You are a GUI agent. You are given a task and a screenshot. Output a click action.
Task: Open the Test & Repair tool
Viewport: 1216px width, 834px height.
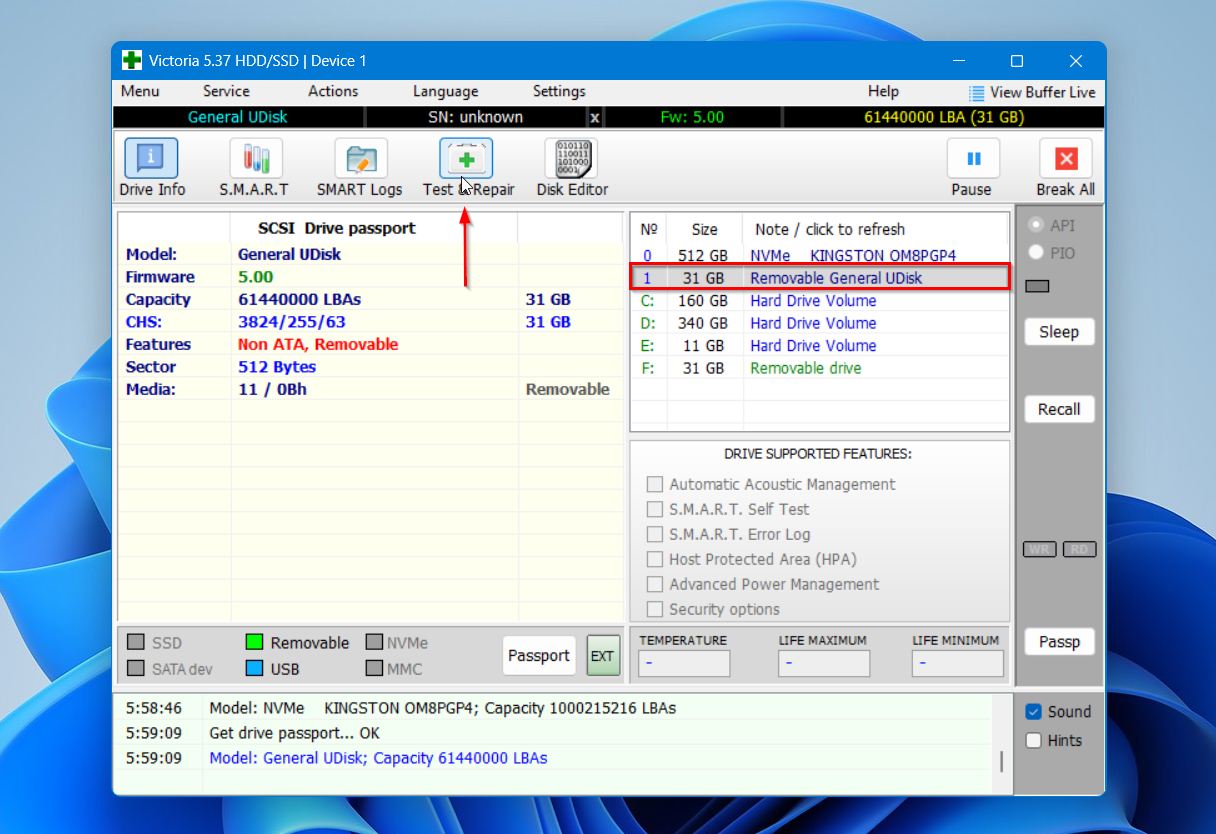467,168
